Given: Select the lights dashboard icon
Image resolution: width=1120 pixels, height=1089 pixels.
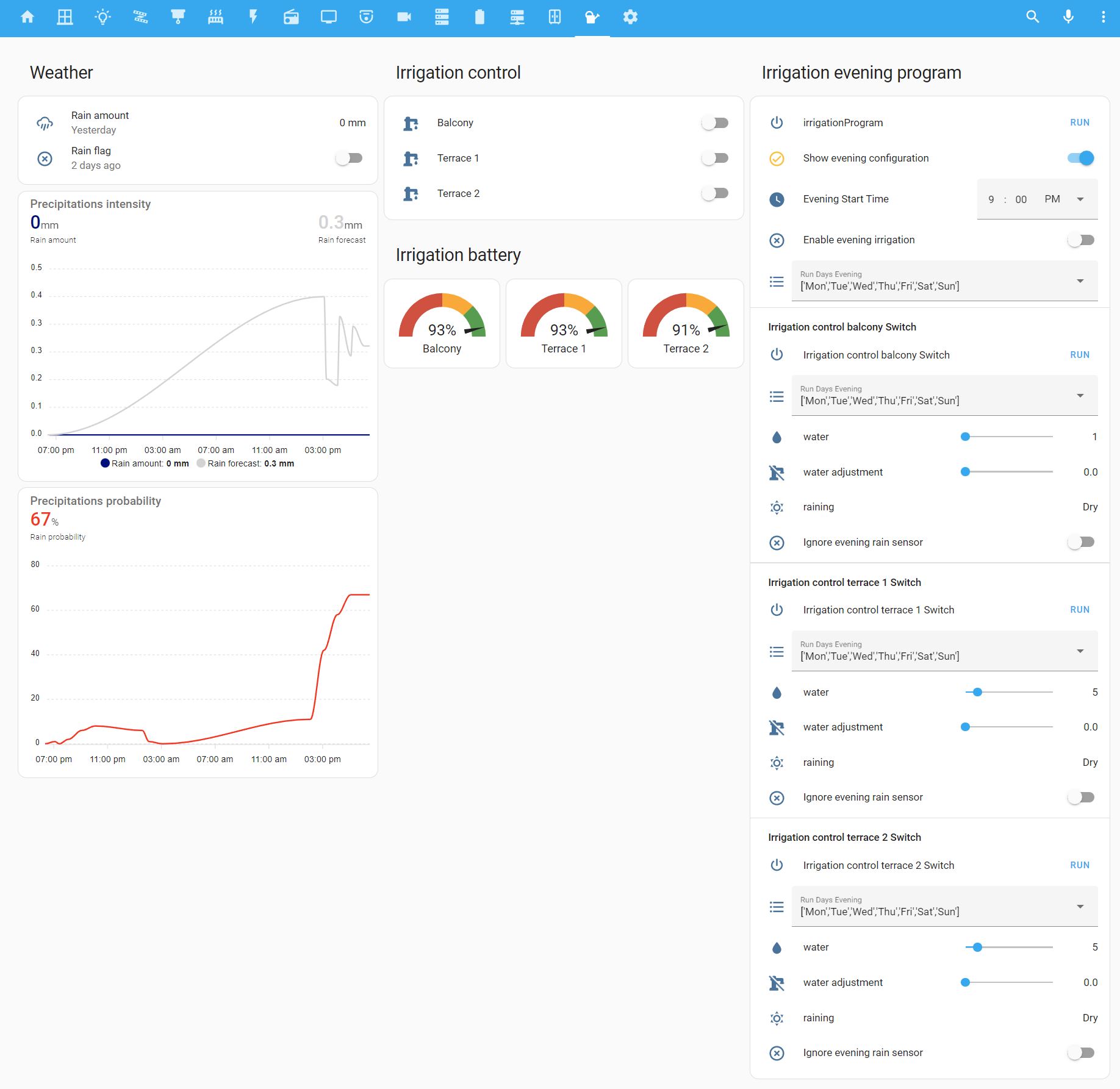Looking at the screenshot, I should pyautogui.click(x=102, y=17).
